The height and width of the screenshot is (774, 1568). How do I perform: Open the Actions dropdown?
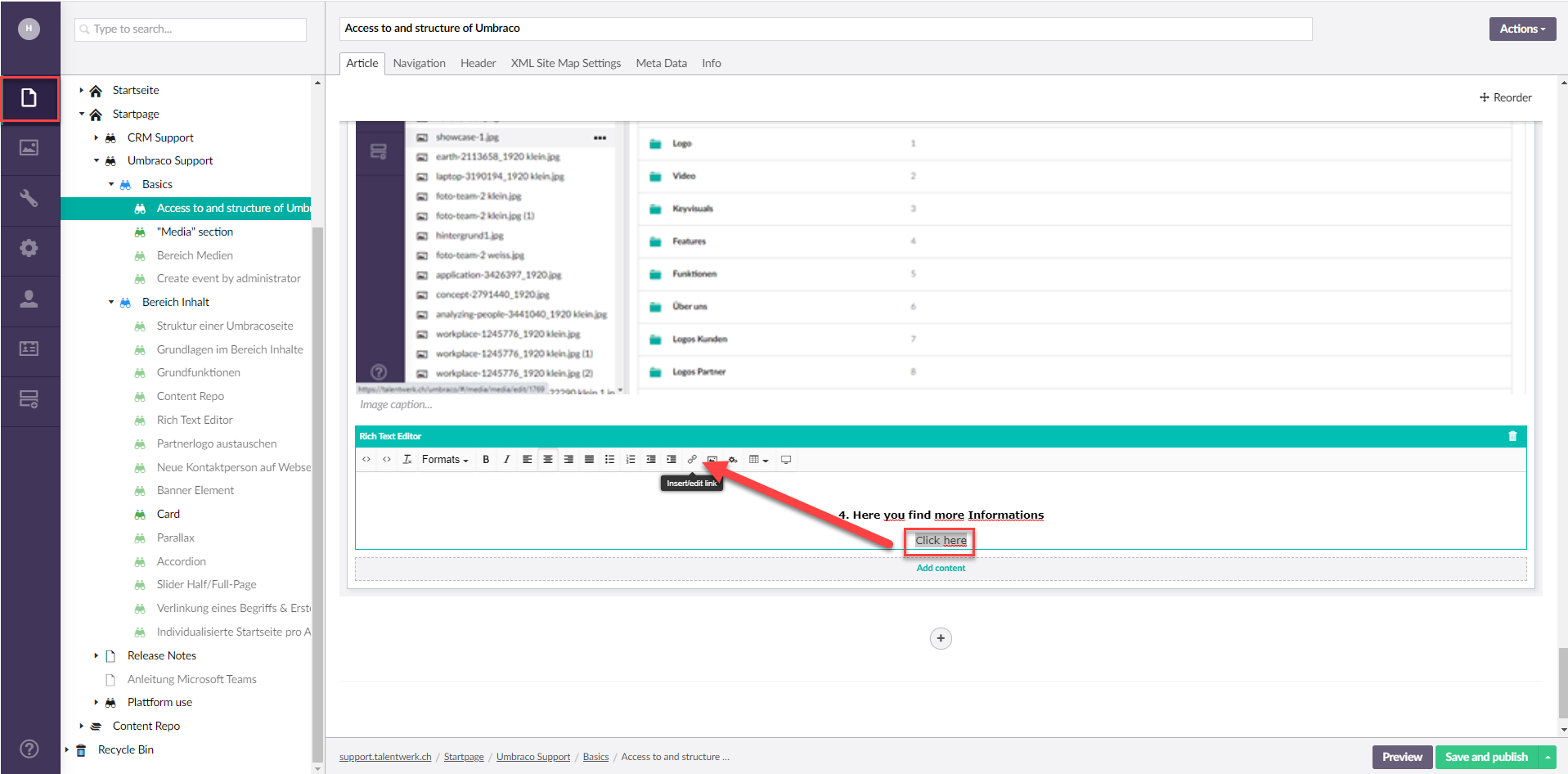(1522, 29)
